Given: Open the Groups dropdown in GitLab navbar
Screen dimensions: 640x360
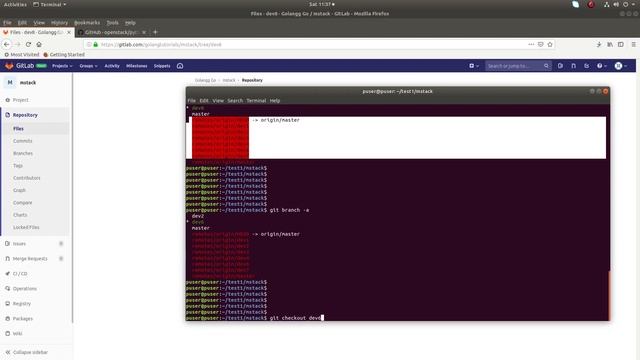Looking at the screenshot, I should pos(88,66).
